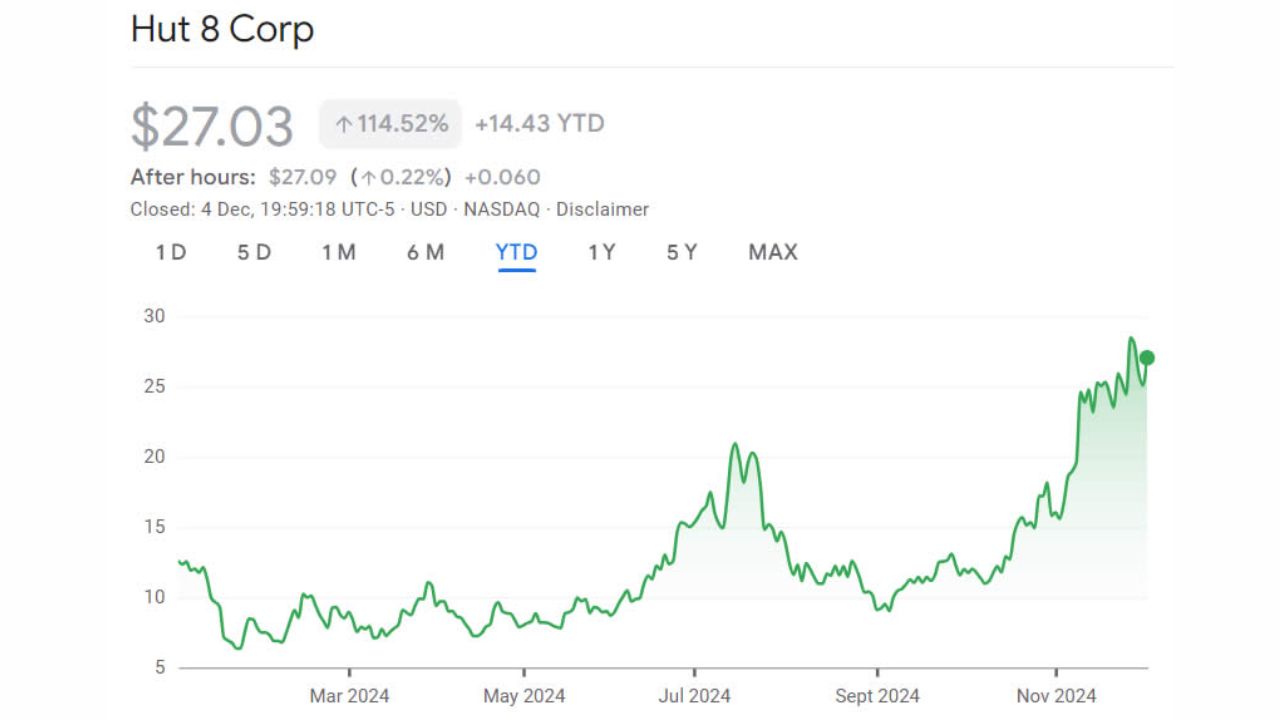This screenshot has width=1280, height=720.
Task: Click the Mar 2024 axis label
Action: [349, 695]
